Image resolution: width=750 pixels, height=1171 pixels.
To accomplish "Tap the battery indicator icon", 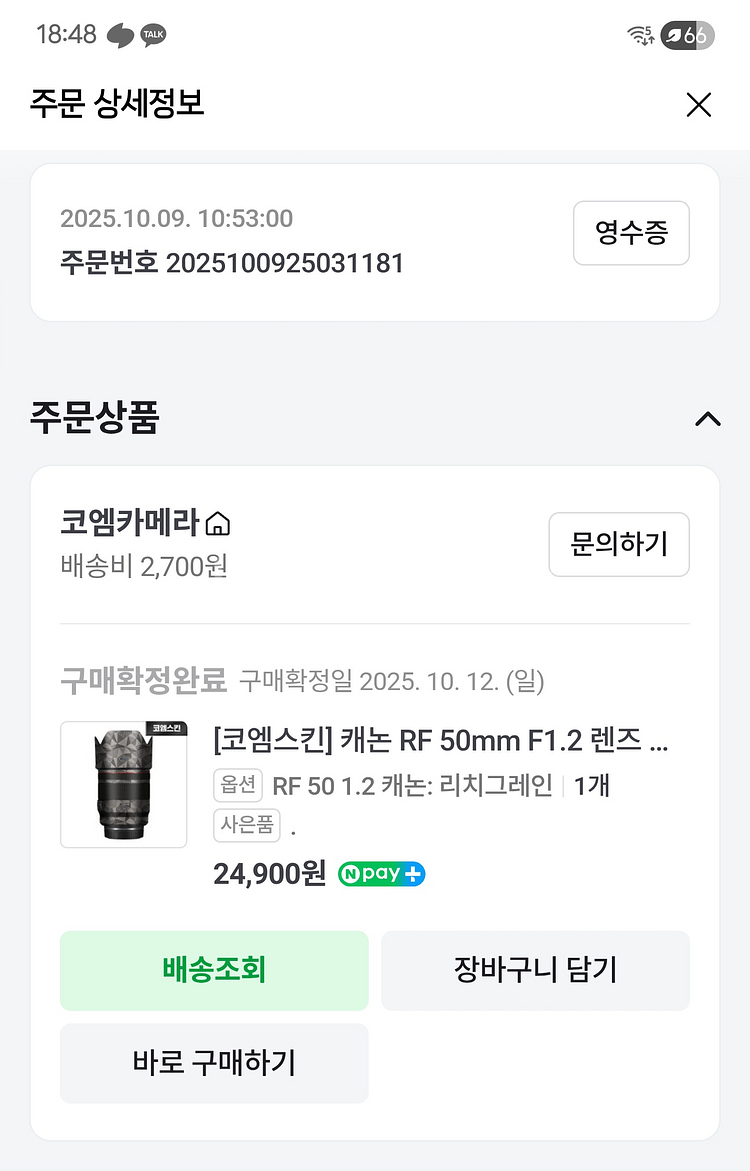I will [x=685, y=35].
